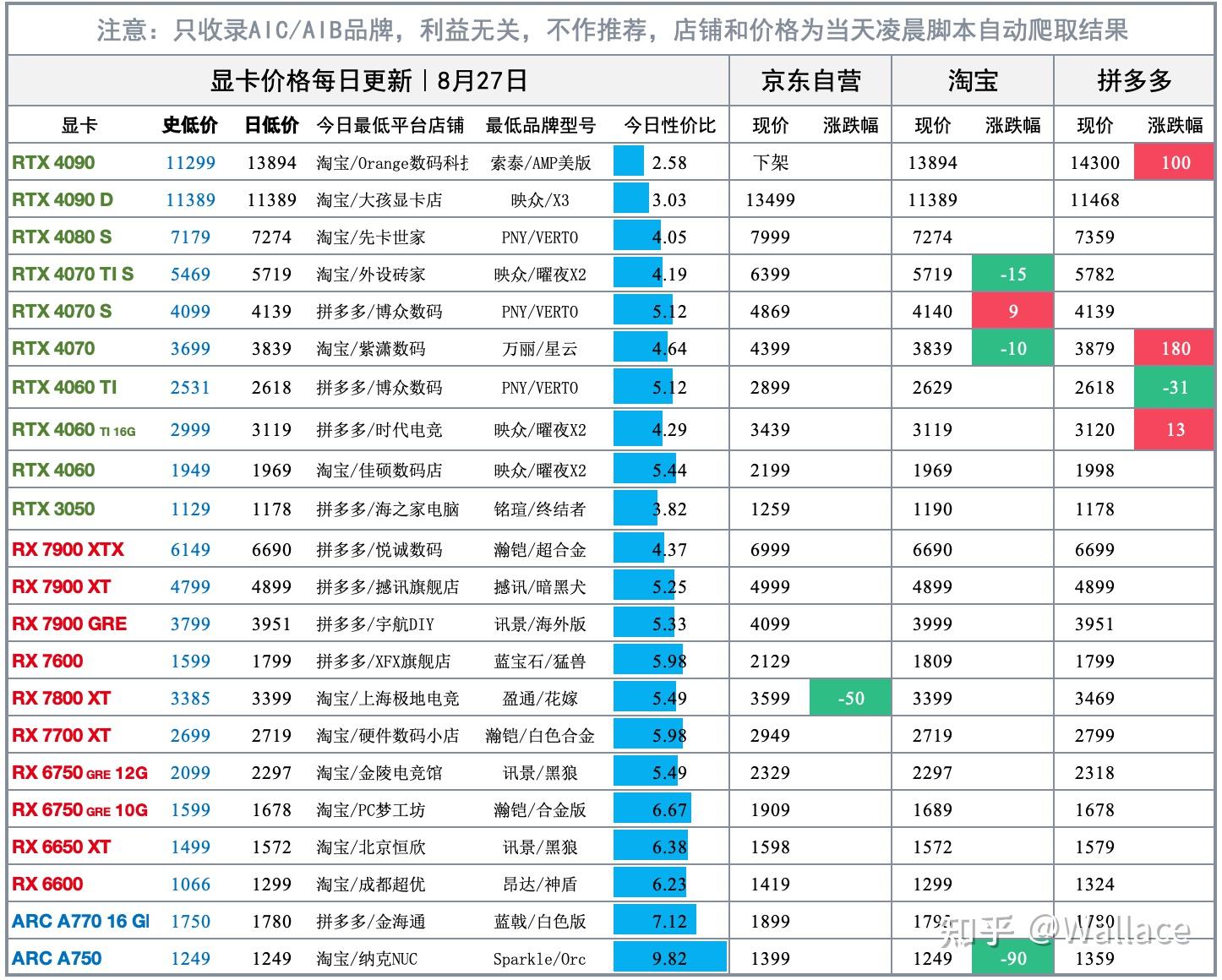This screenshot has height=980, width=1222.
Task: Click shop 拼多多/时代电竞
Action: coord(379,430)
